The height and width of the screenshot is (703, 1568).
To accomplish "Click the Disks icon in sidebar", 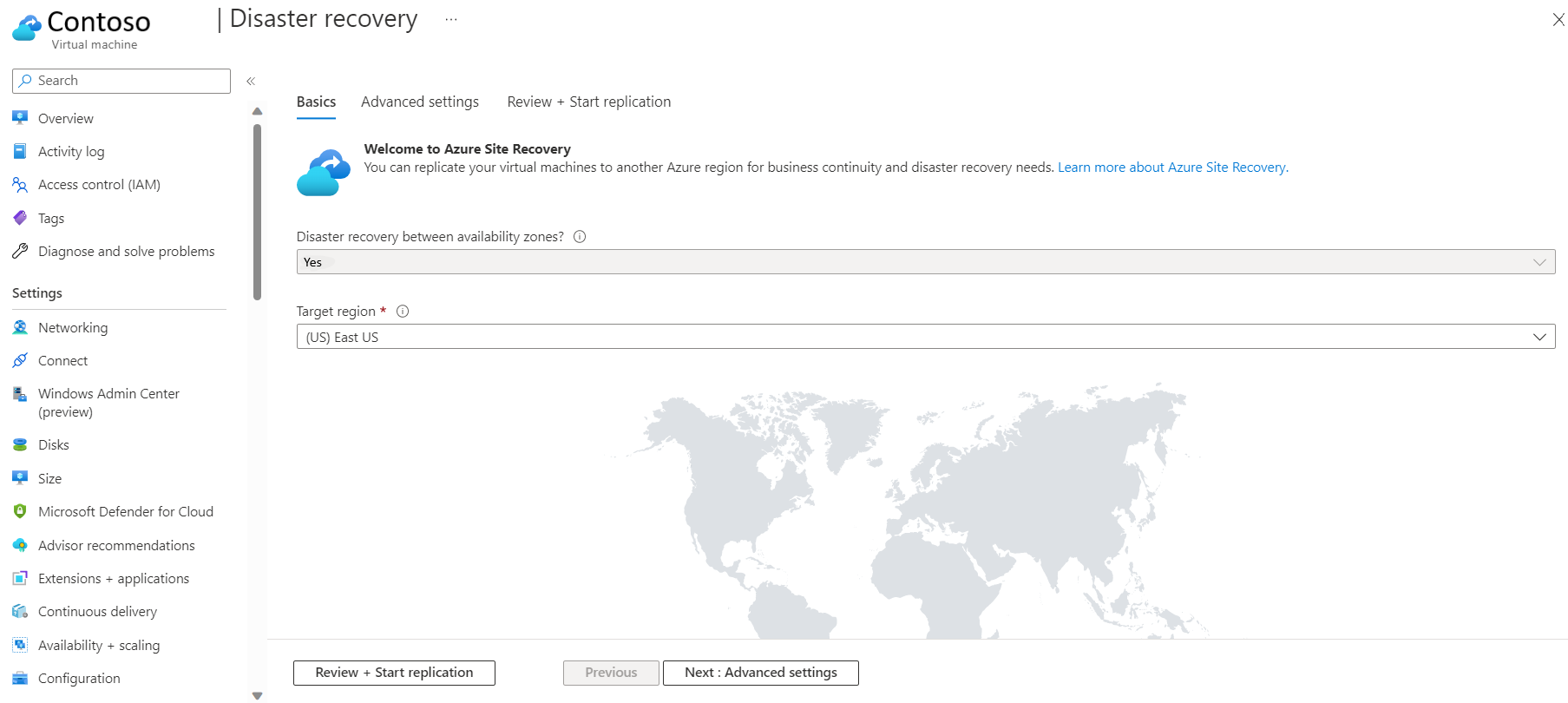I will tap(20, 444).
